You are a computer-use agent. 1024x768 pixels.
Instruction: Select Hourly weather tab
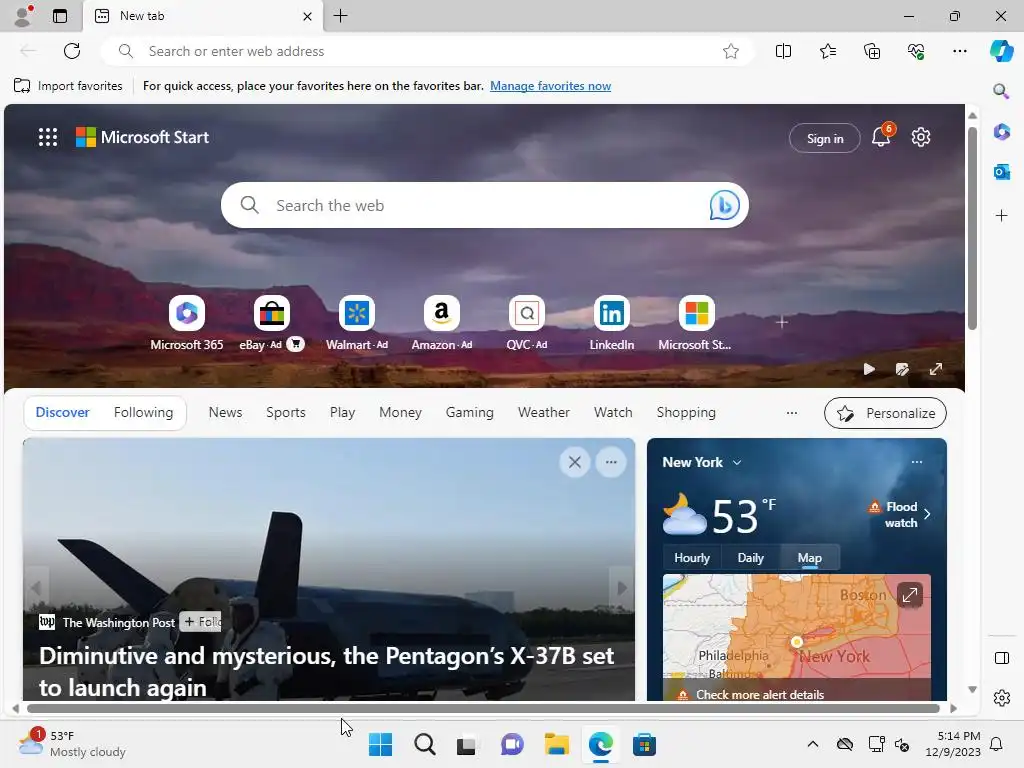692,558
